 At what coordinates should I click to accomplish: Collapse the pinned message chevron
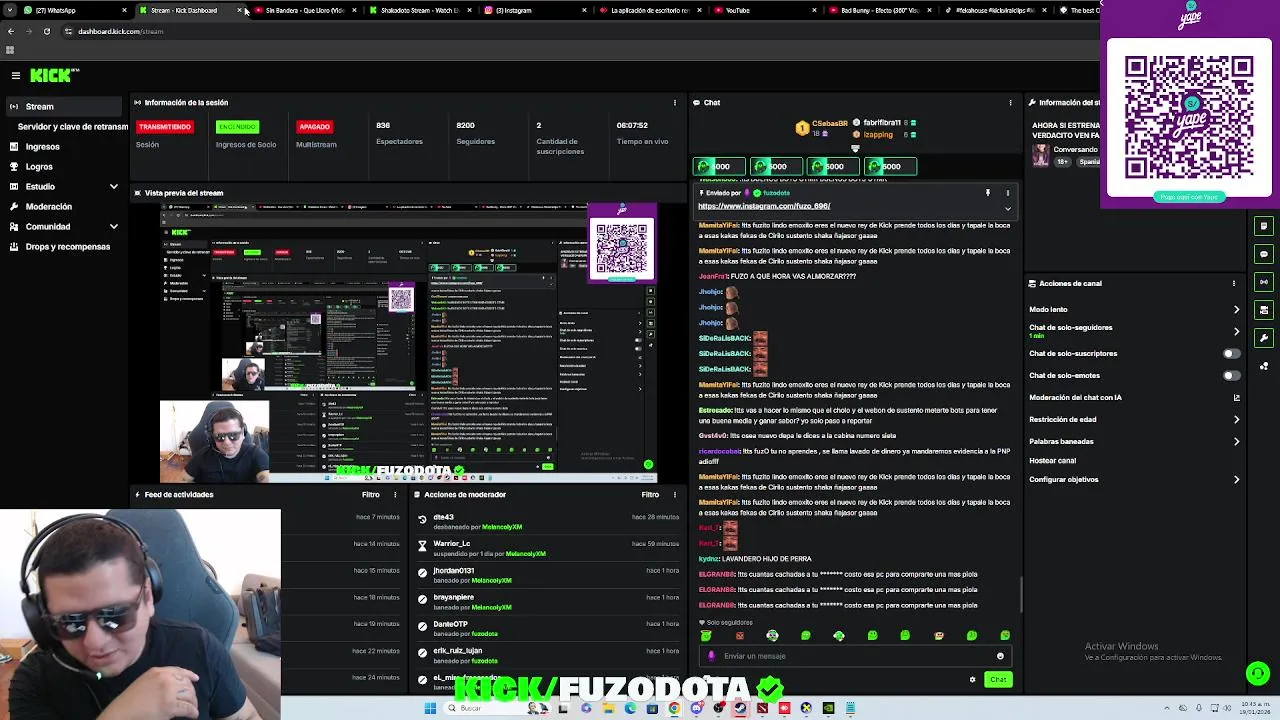pos(1007,208)
